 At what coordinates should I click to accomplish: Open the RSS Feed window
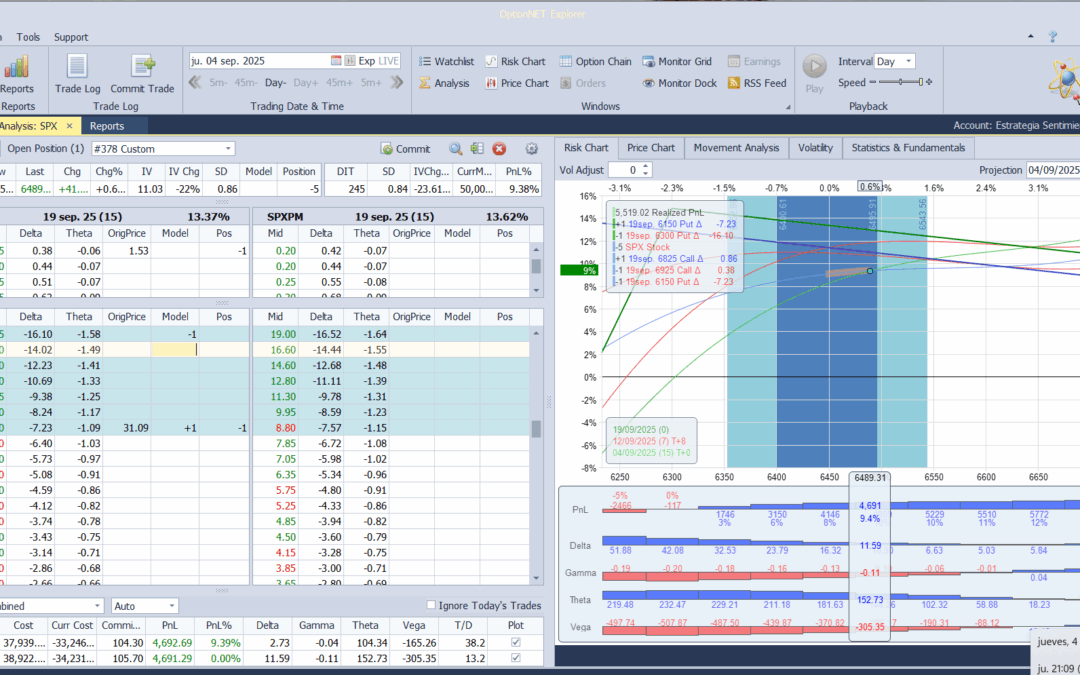pos(757,83)
